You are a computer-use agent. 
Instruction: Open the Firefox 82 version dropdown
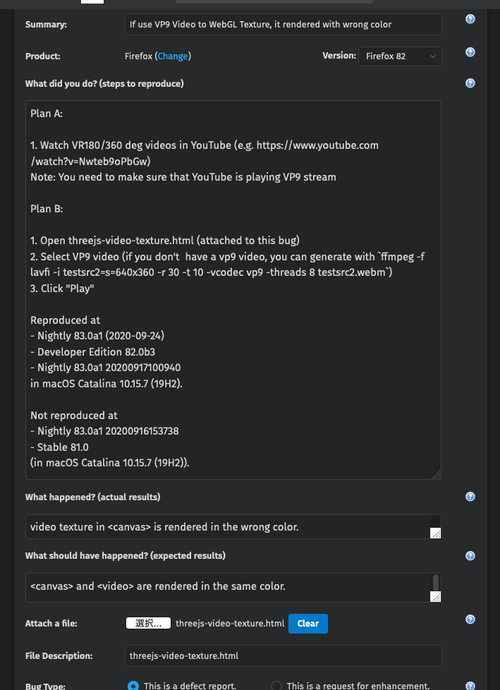point(400,56)
